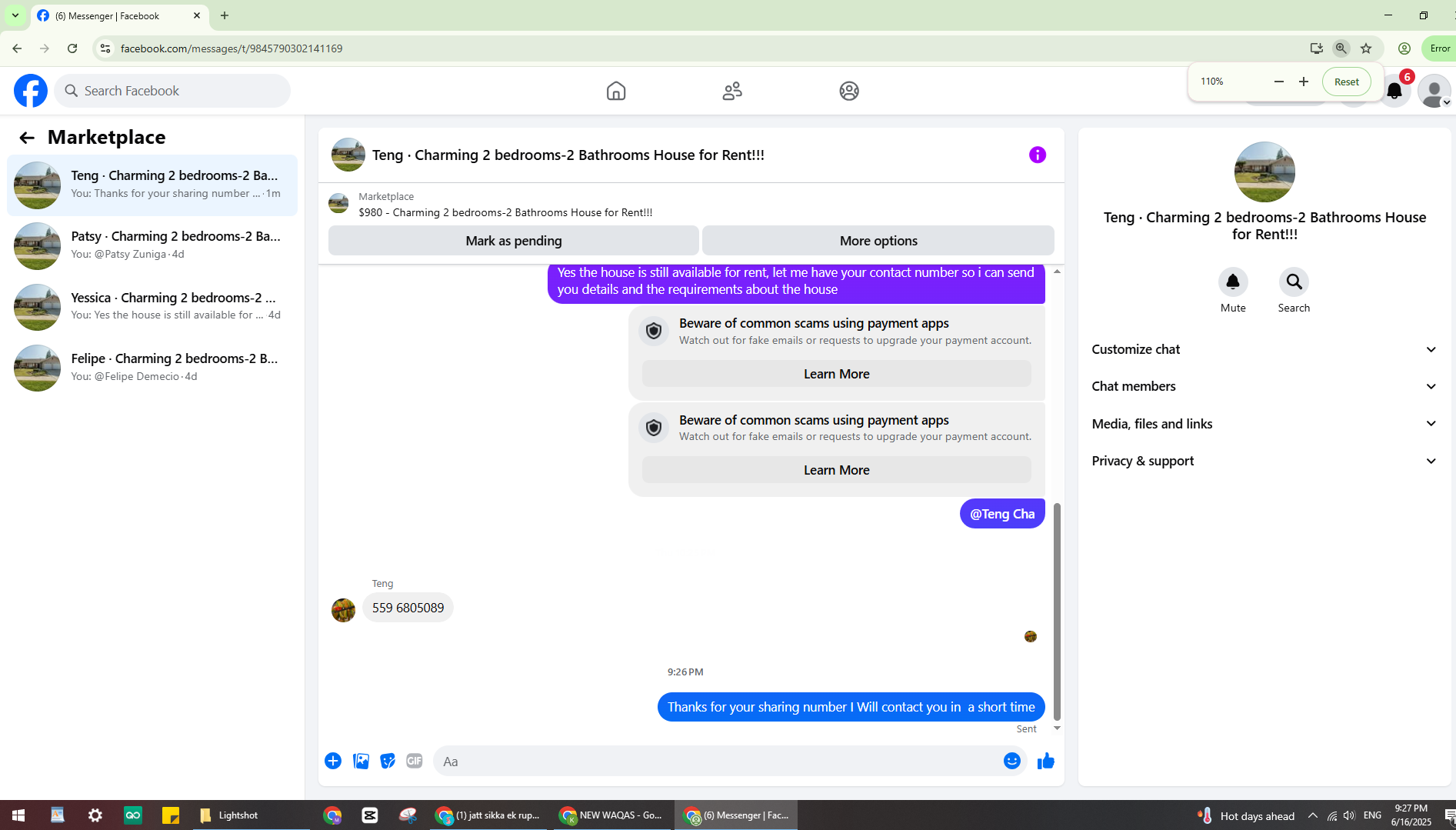
Task: Switch to Messenger Facebook browser tab
Action: [119, 15]
